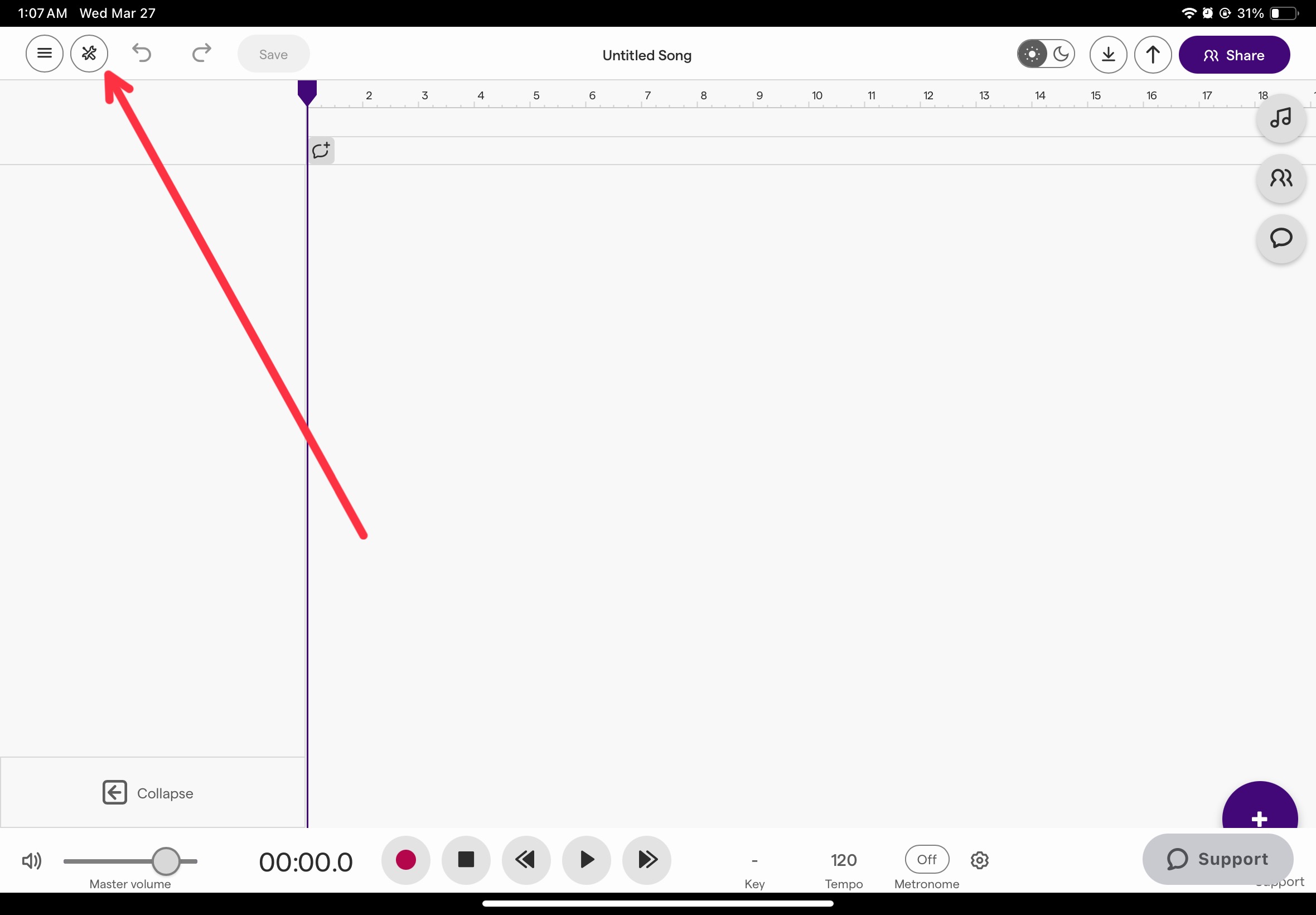Open the collaborators people panel
Viewport: 1316px width, 915px height.
pyautogui.click(x=1280, y=179)
